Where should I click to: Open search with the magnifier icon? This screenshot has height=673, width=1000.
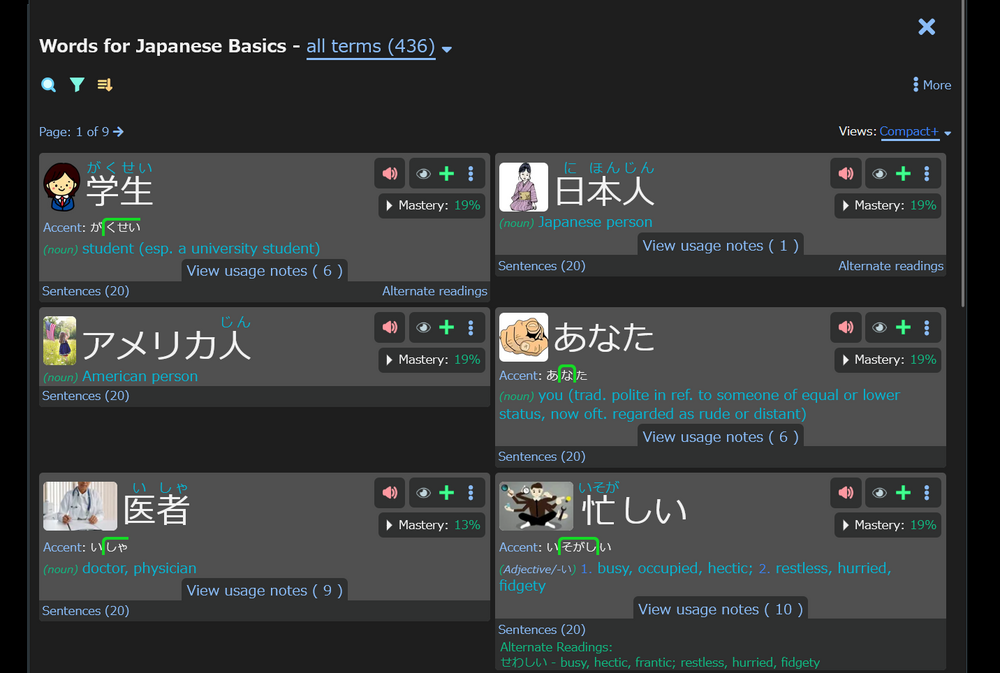pyautogui.click(x=48, y=85)
